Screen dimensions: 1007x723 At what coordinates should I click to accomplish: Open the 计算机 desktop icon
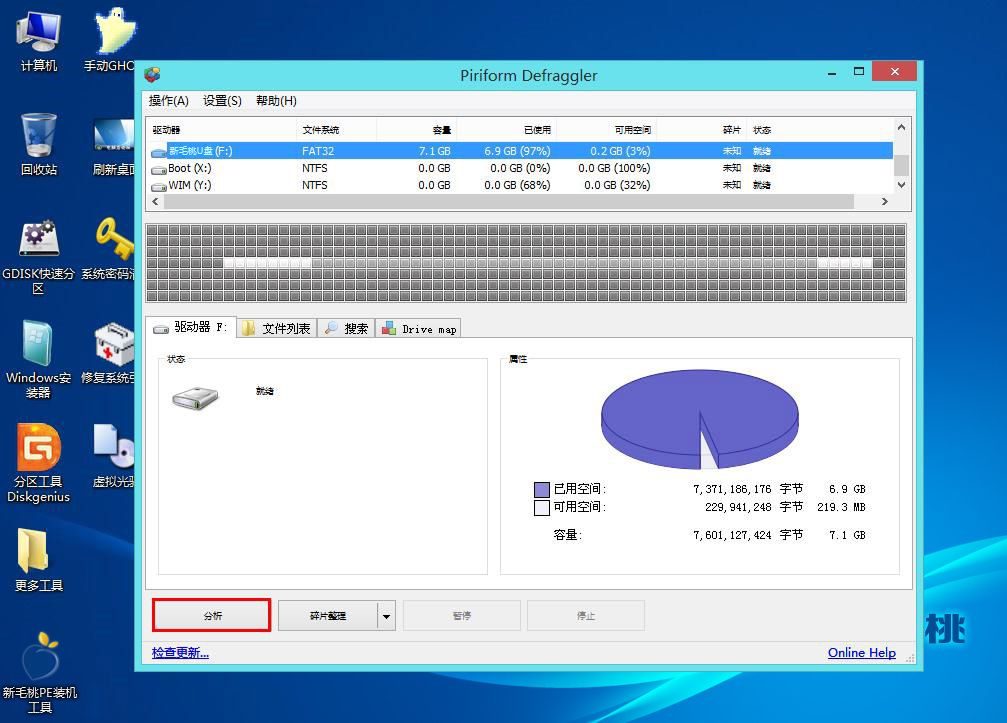point(39,40)
